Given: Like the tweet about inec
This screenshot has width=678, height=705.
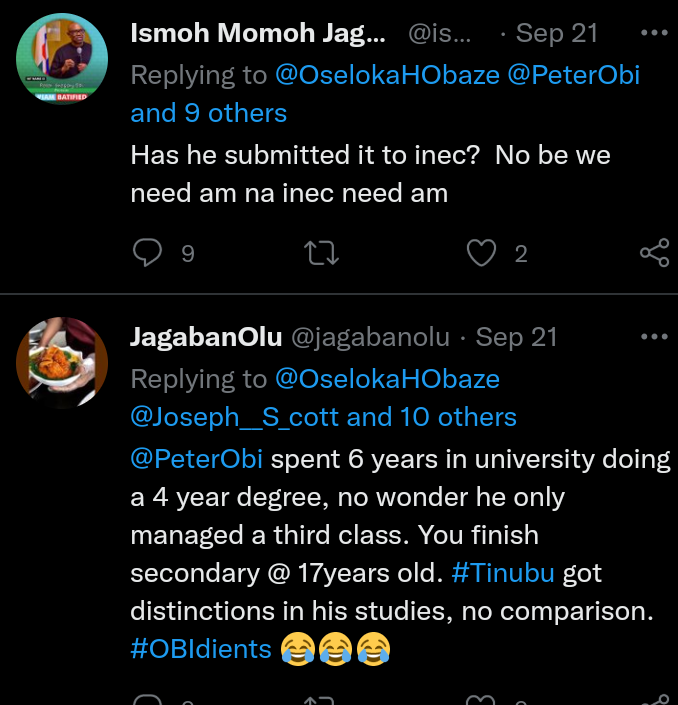Looking at the screenshot, I should click(x=482, y=254).
